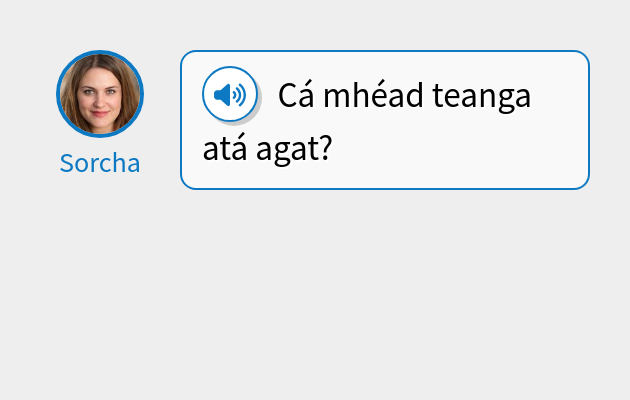
Task: Tap the word "Cá" in the sentence
Action: coord(295,97)
